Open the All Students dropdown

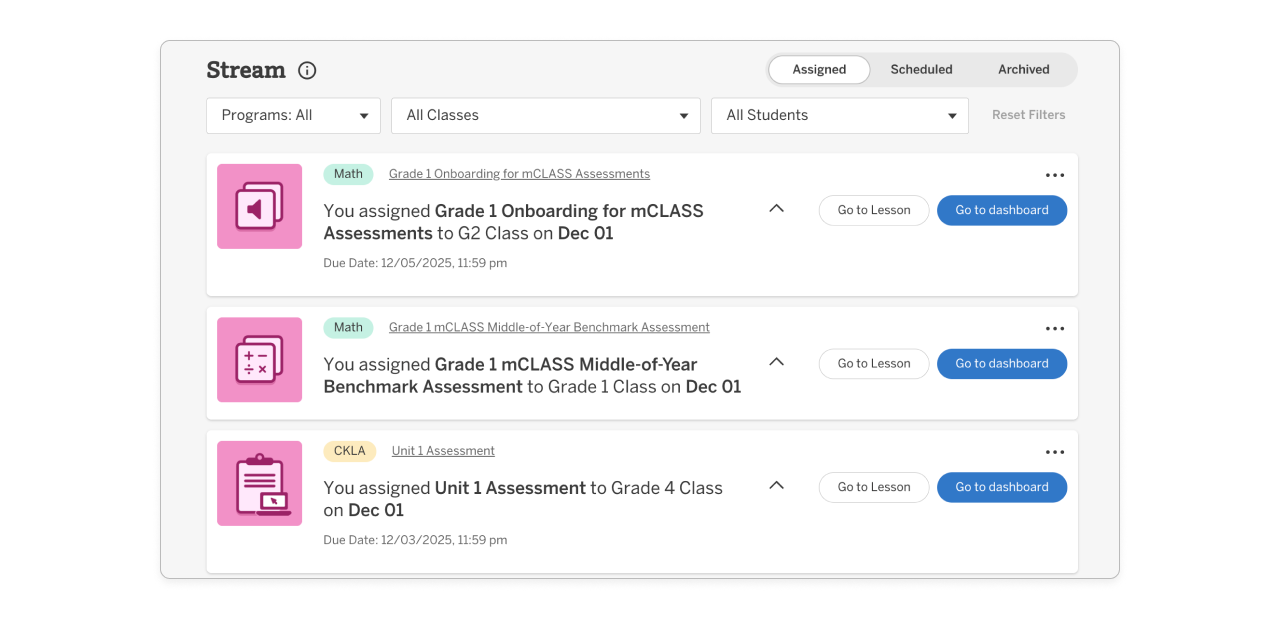click(x=839, y=116)
